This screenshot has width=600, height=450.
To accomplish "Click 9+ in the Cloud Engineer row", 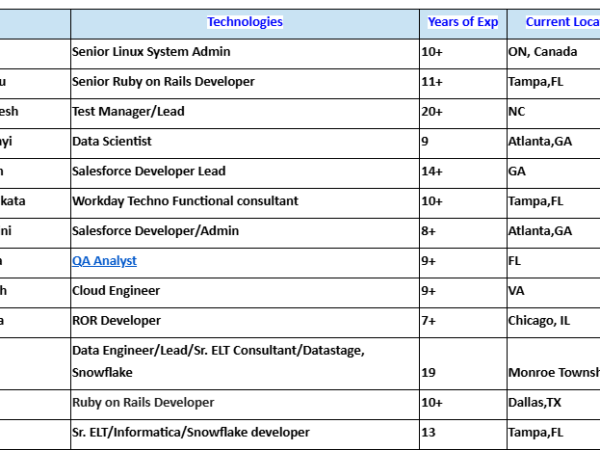I will click(x=463, y=293).
